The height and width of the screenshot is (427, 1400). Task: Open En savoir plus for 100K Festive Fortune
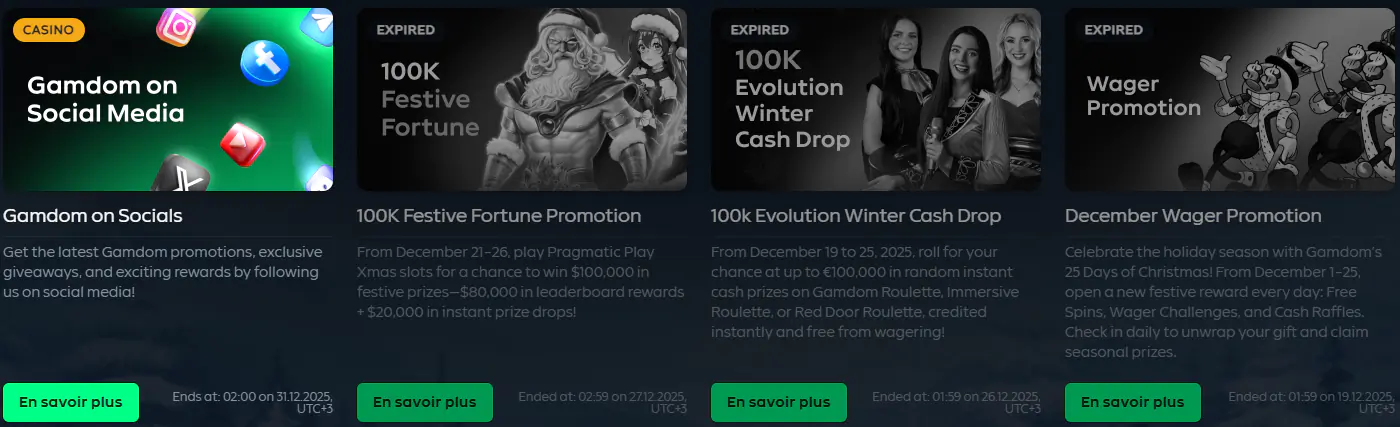[x=425, y=402]
